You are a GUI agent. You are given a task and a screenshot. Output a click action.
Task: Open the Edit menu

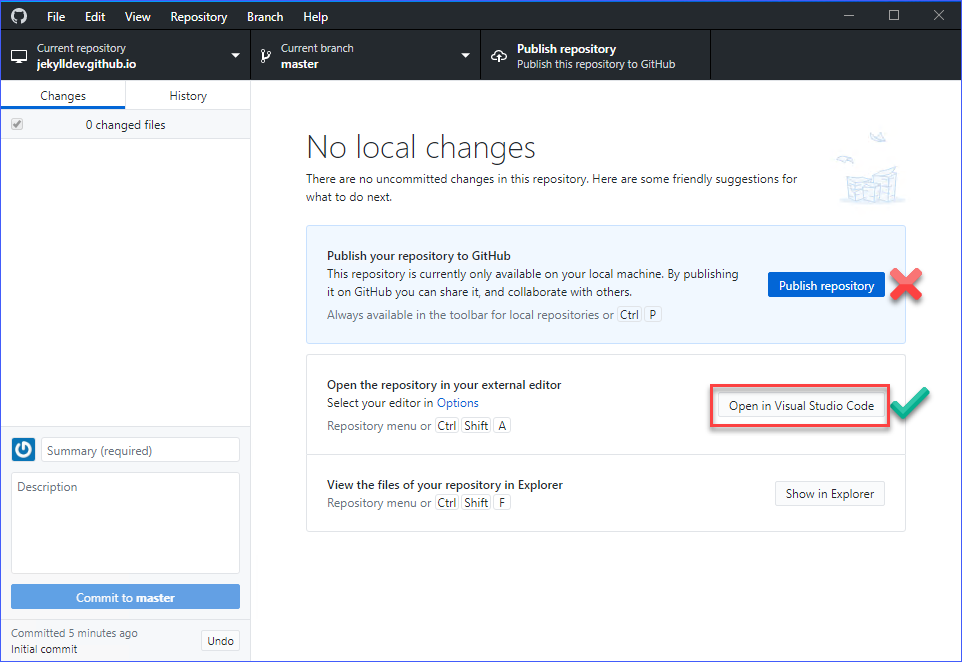(95, 17)
